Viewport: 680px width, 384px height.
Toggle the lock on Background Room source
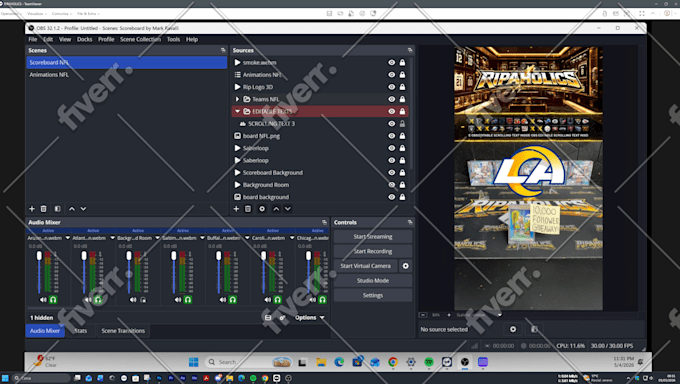click(402, 185)
